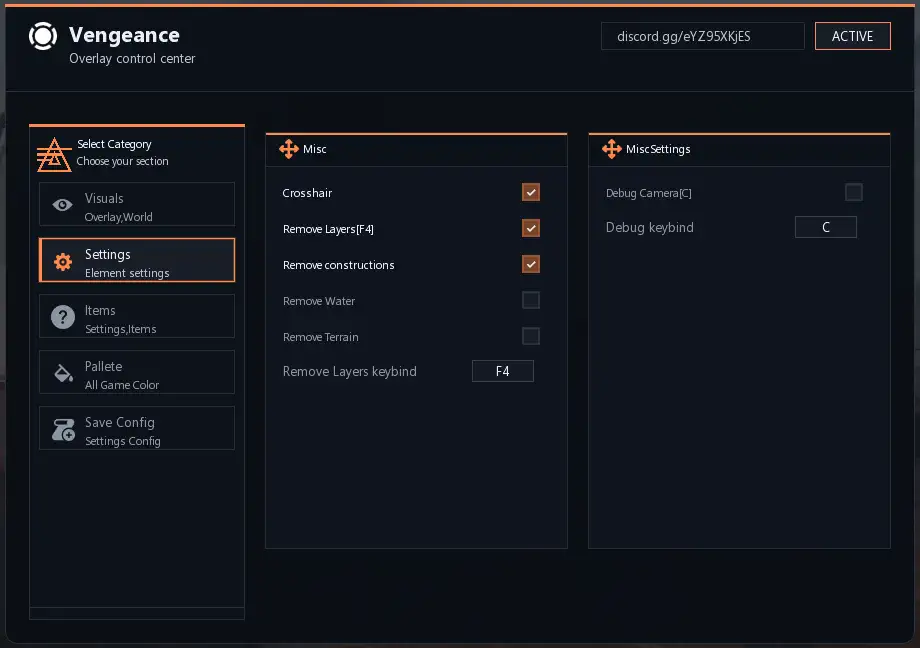The image size is (920, 648).
Task: Click the Overlay,World subtitle
Action: [119, 217]
